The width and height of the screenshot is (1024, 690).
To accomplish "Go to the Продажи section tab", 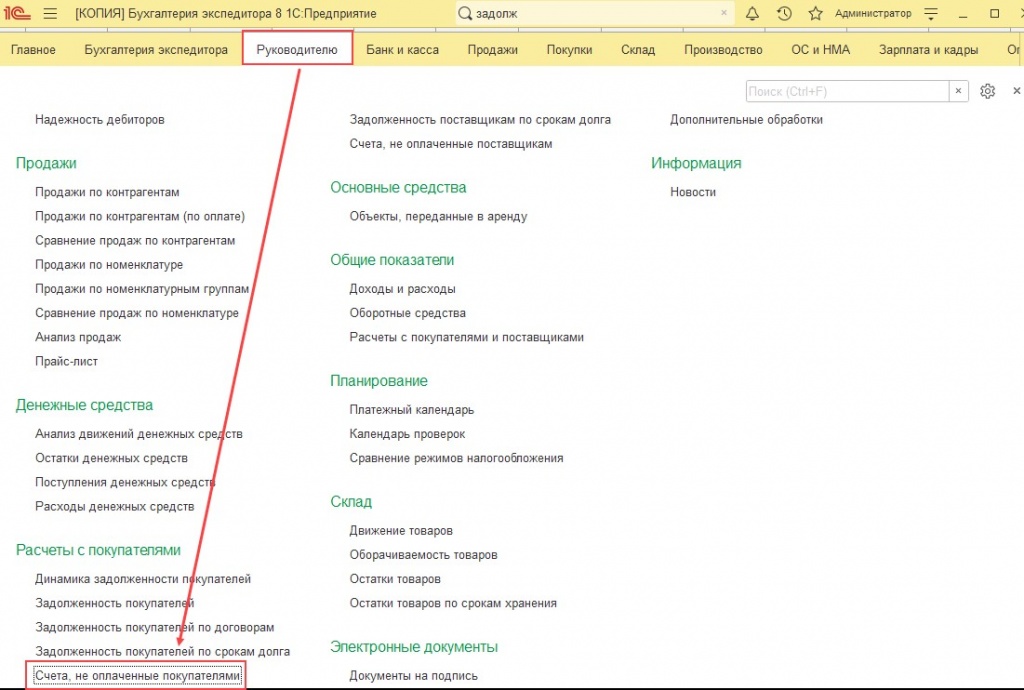I will tap(492, 50).
